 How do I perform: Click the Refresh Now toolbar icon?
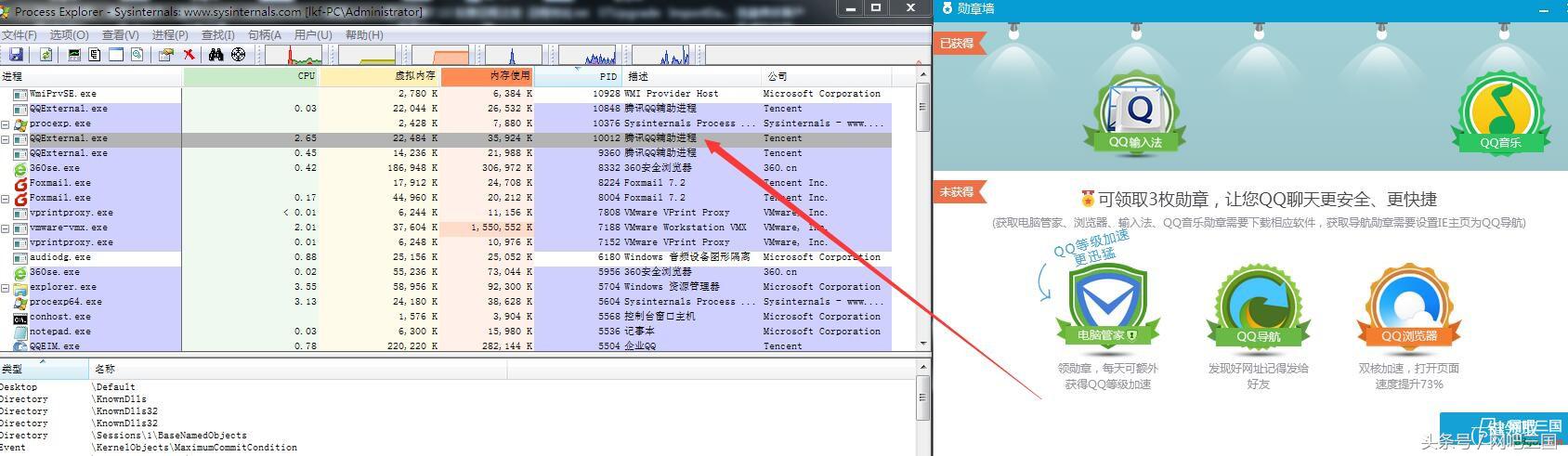[x=46, y=55]
